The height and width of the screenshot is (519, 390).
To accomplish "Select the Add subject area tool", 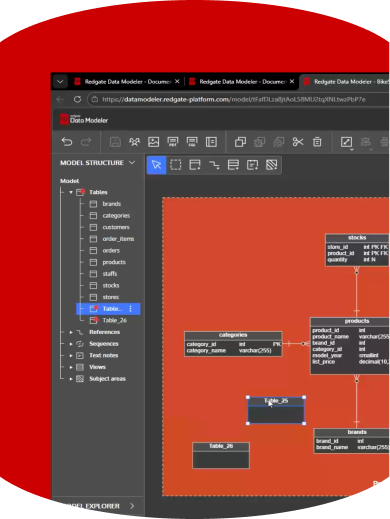I will click(272, 165).
